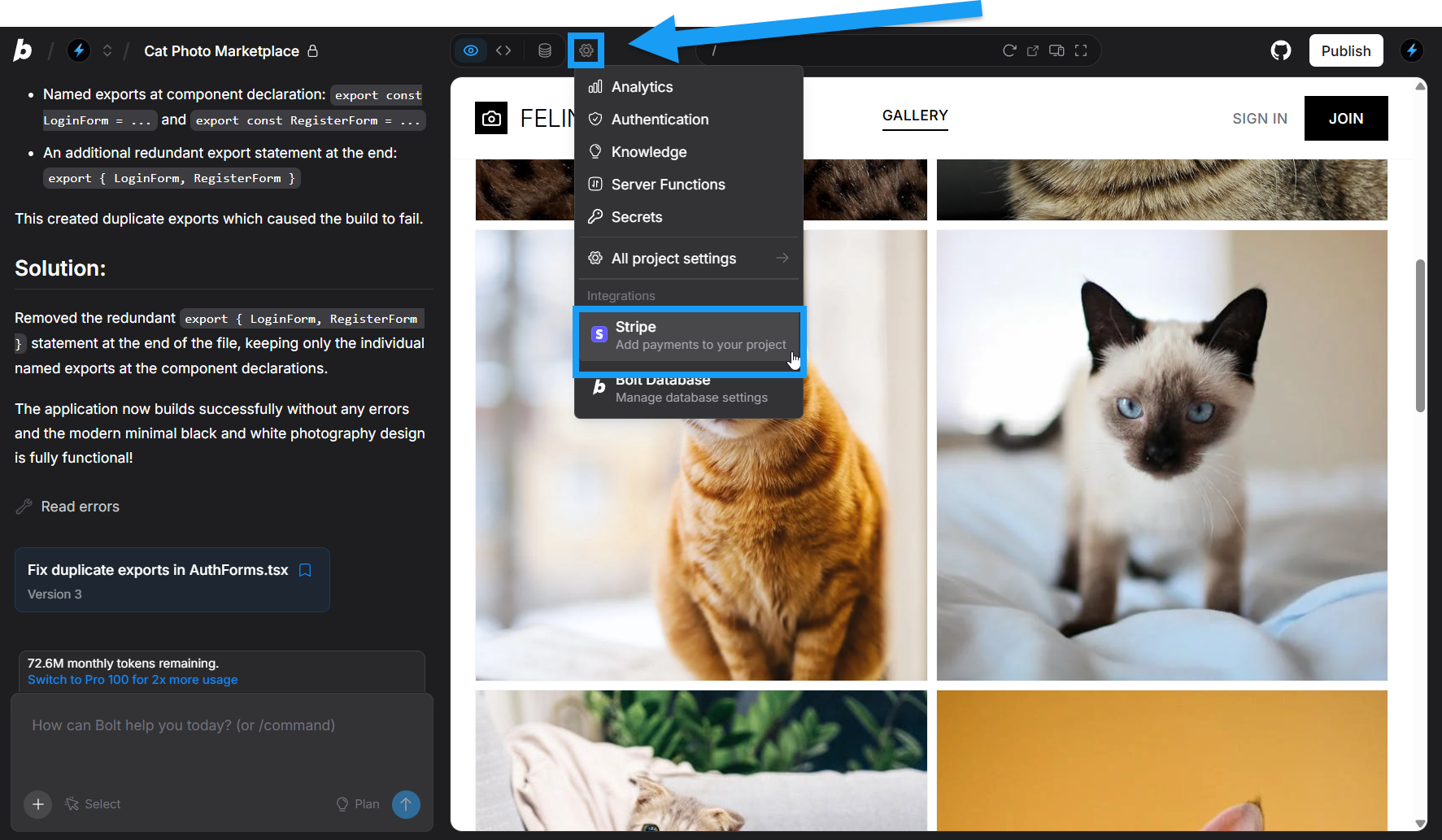Click the preview pane vertical scrollbar
This screenshot has width=1442, height=840.
(x=1420, y=336)
